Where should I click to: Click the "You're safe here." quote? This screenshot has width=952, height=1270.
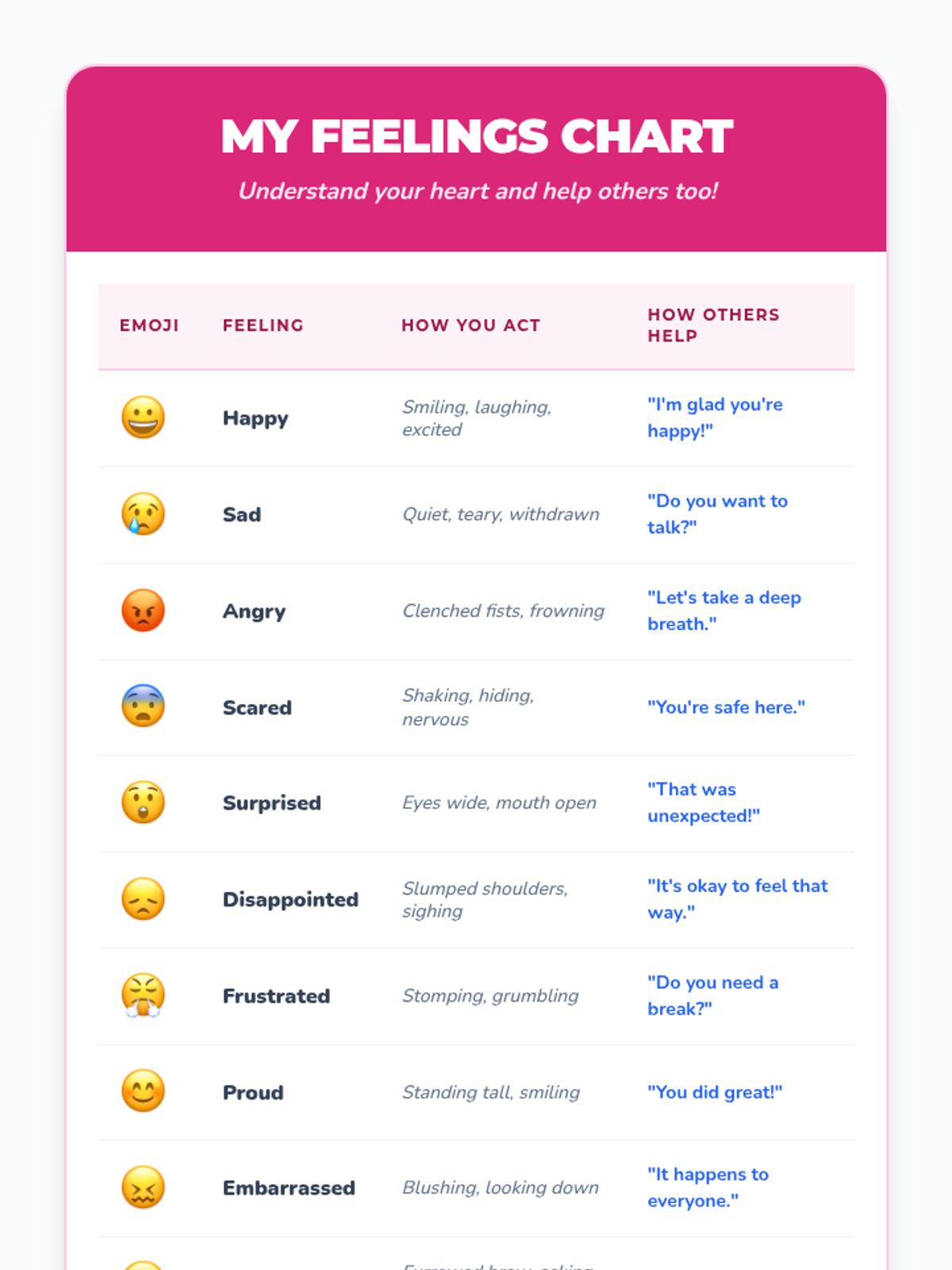coord(726,707)
